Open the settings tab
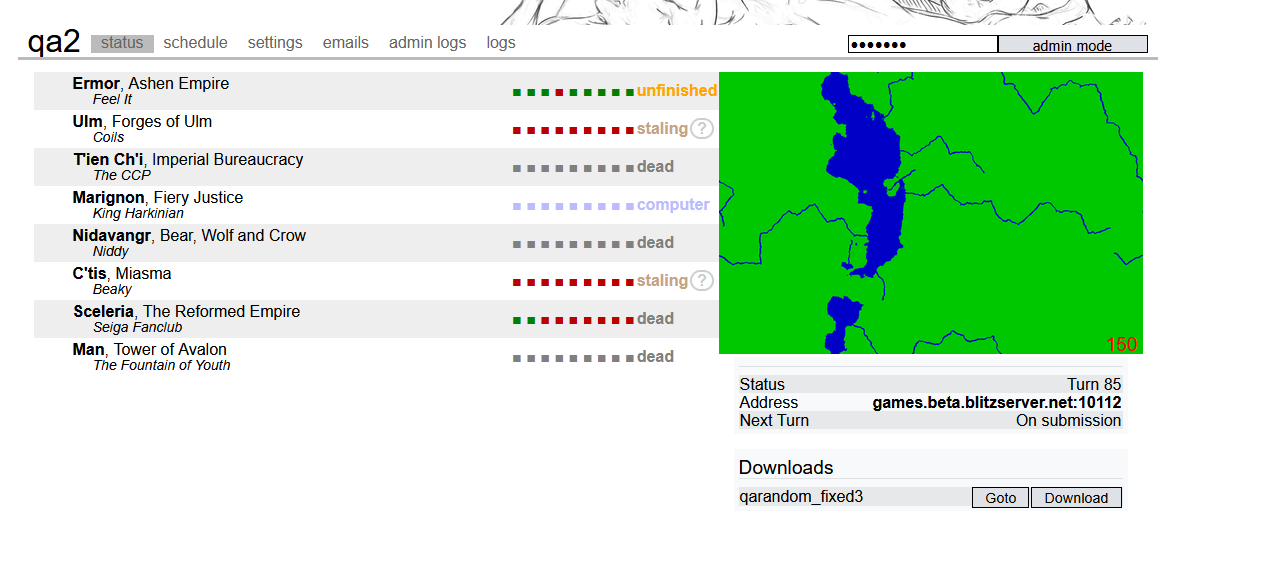 [275, 43]
